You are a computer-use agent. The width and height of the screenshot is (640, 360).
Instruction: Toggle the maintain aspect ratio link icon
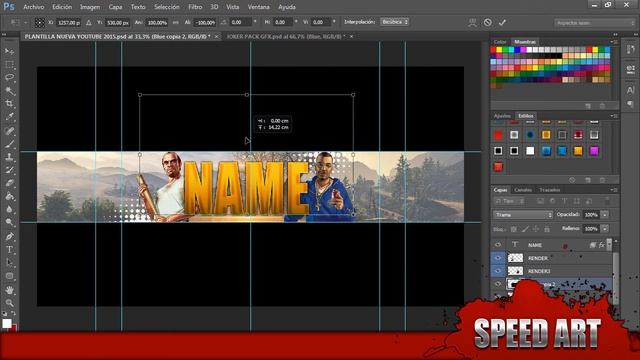pos(176,22)
